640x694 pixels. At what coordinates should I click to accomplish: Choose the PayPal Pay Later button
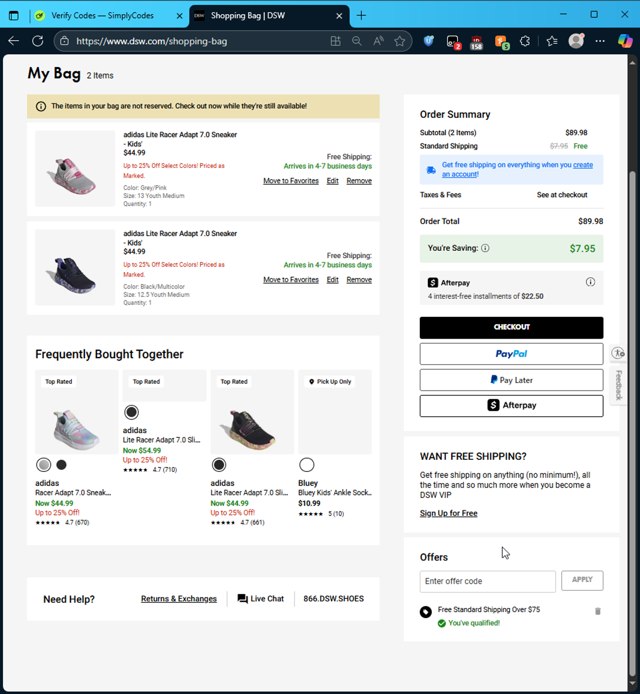511,380
